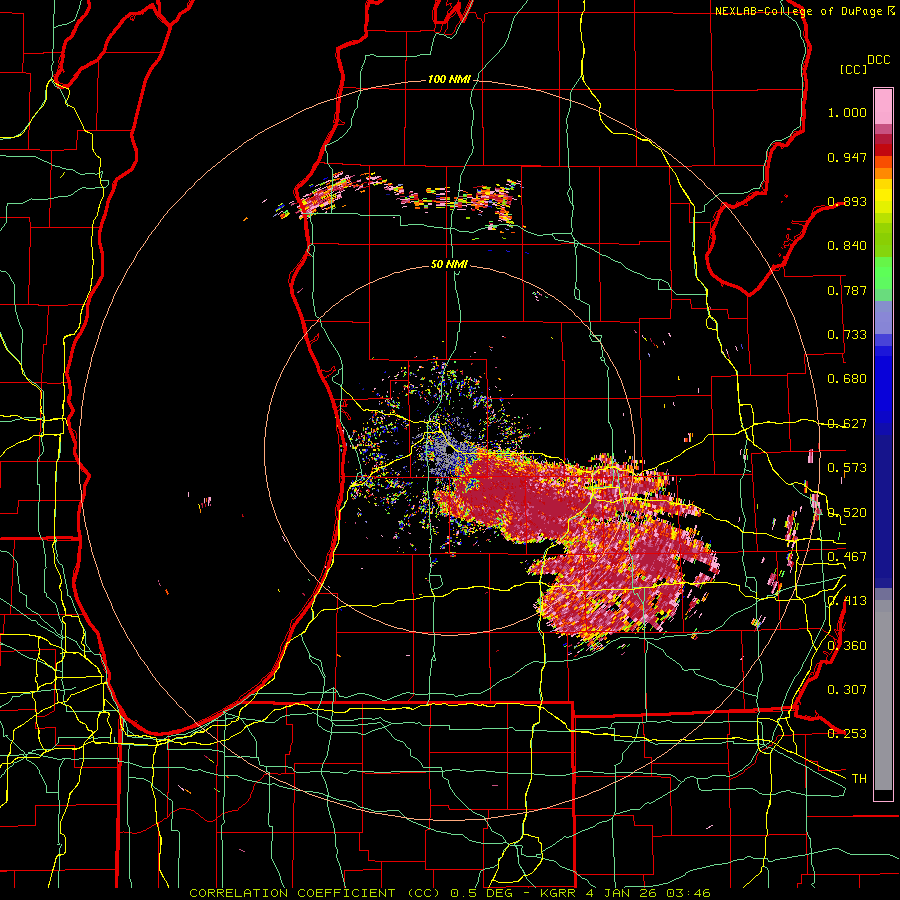This screenshot has width=900, height=900.
Task: Click the 4 JAN 26 03:46 timestamp
Action: 648,893
